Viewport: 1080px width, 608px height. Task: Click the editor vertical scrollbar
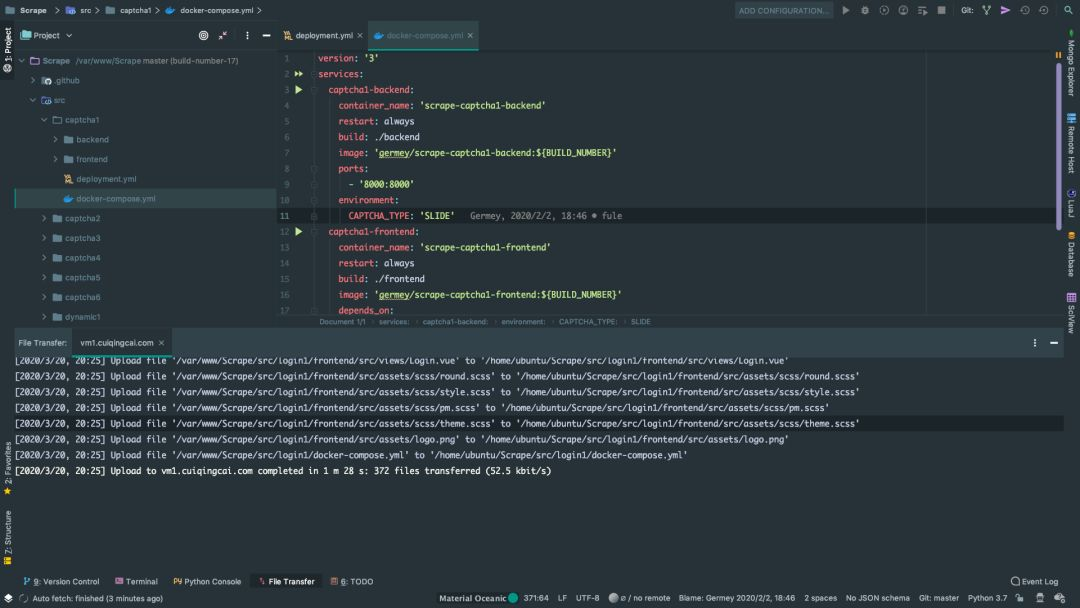pyautogui.click(x=1059, y=145)
